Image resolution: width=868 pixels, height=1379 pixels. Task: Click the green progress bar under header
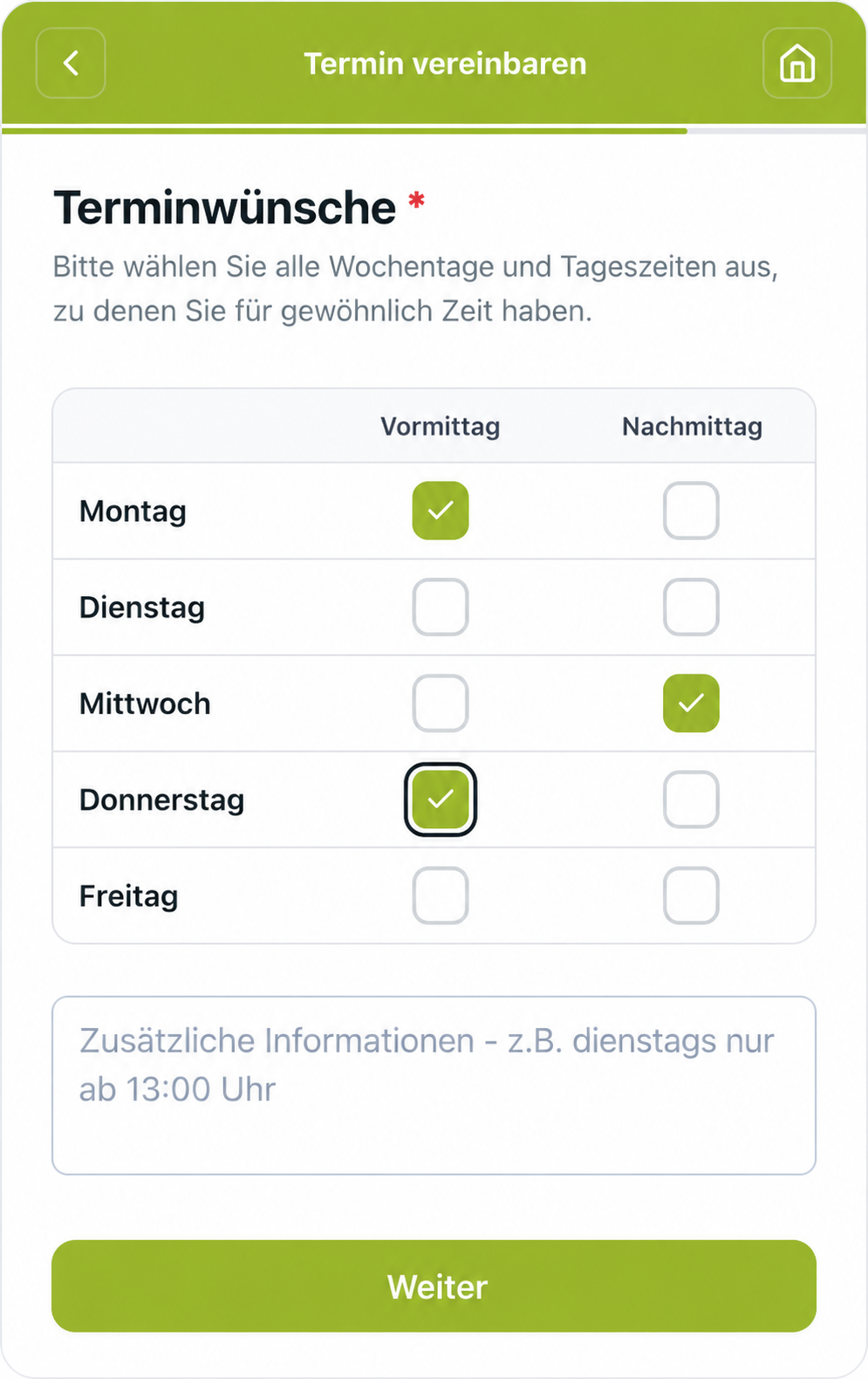(x=345, y=131)
